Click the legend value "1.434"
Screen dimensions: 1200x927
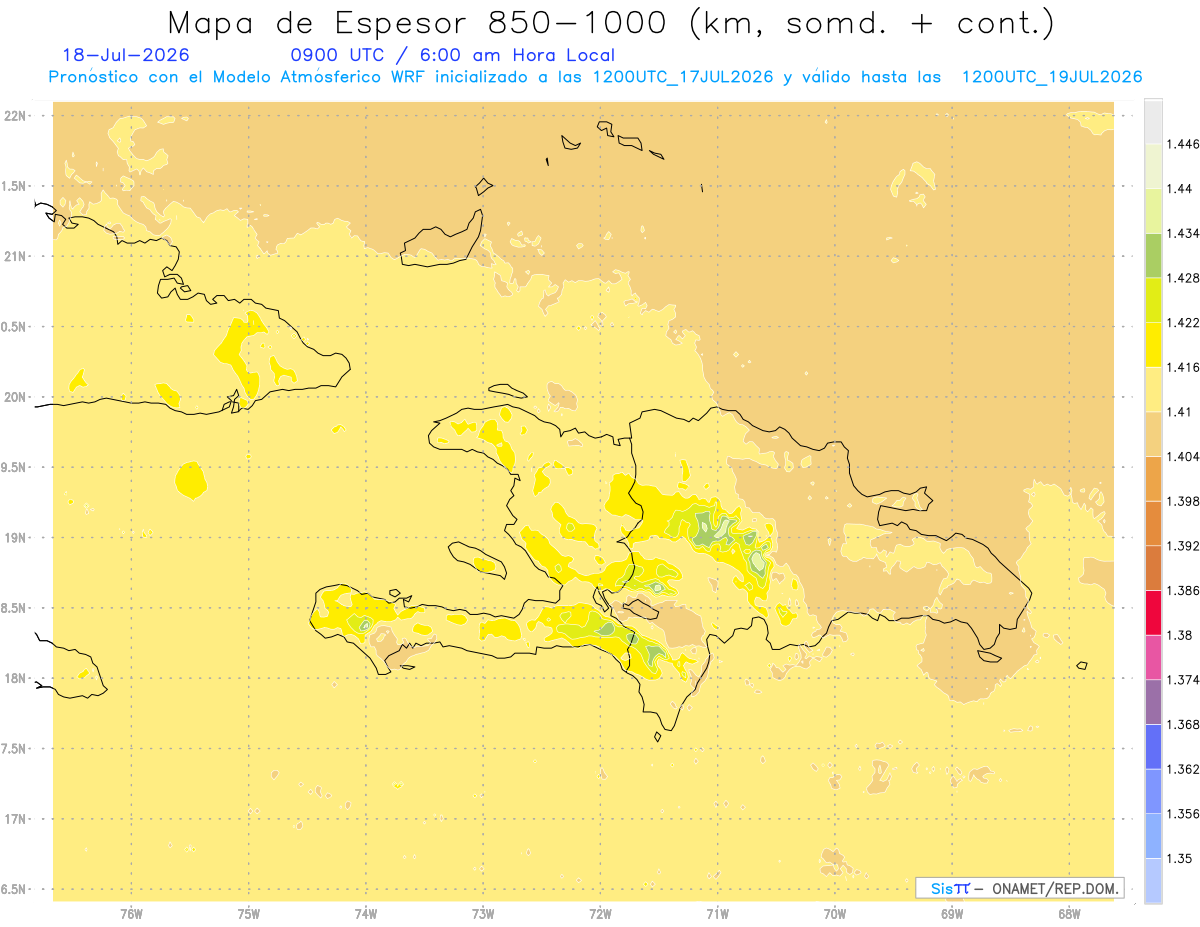[1185, 233]
